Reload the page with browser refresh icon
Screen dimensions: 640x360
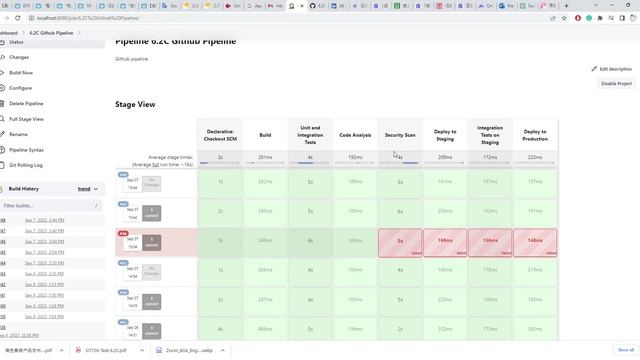tap(18, 18)
